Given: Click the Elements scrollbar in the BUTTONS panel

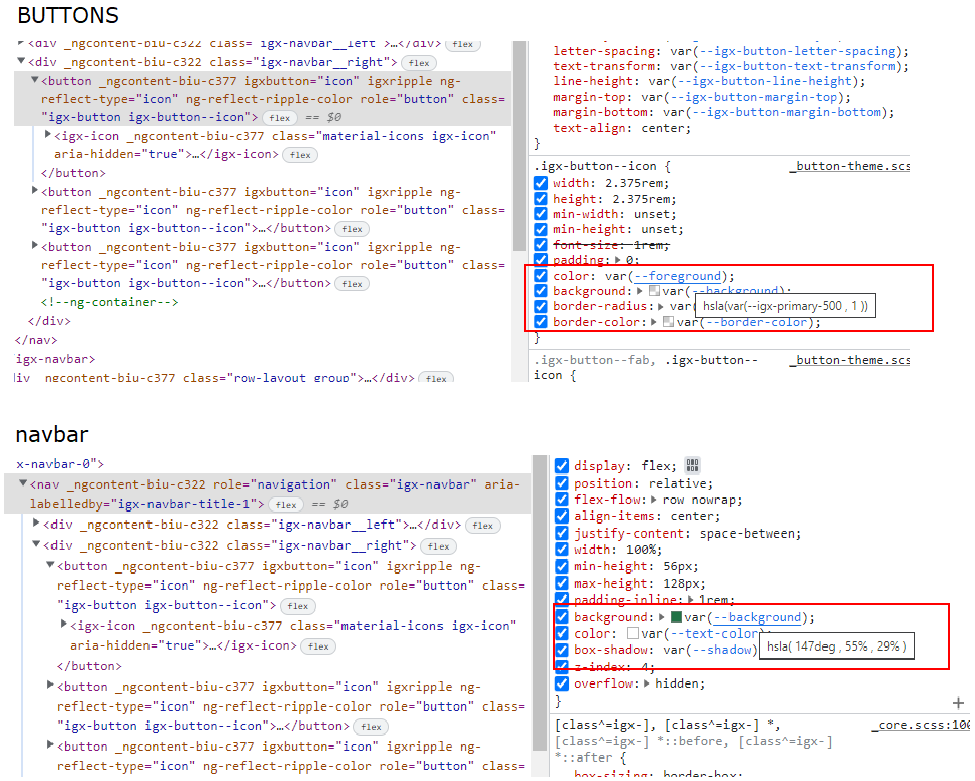Looking at the screenshot, I should pos(520,146).
